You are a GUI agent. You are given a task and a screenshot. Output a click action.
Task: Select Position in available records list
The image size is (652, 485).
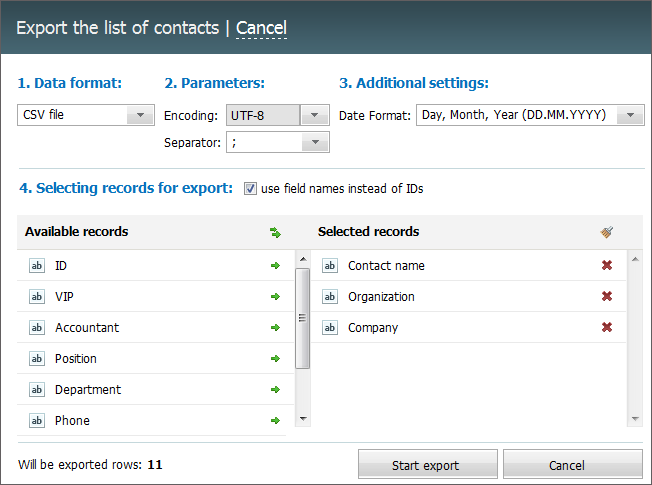(156, 359)
